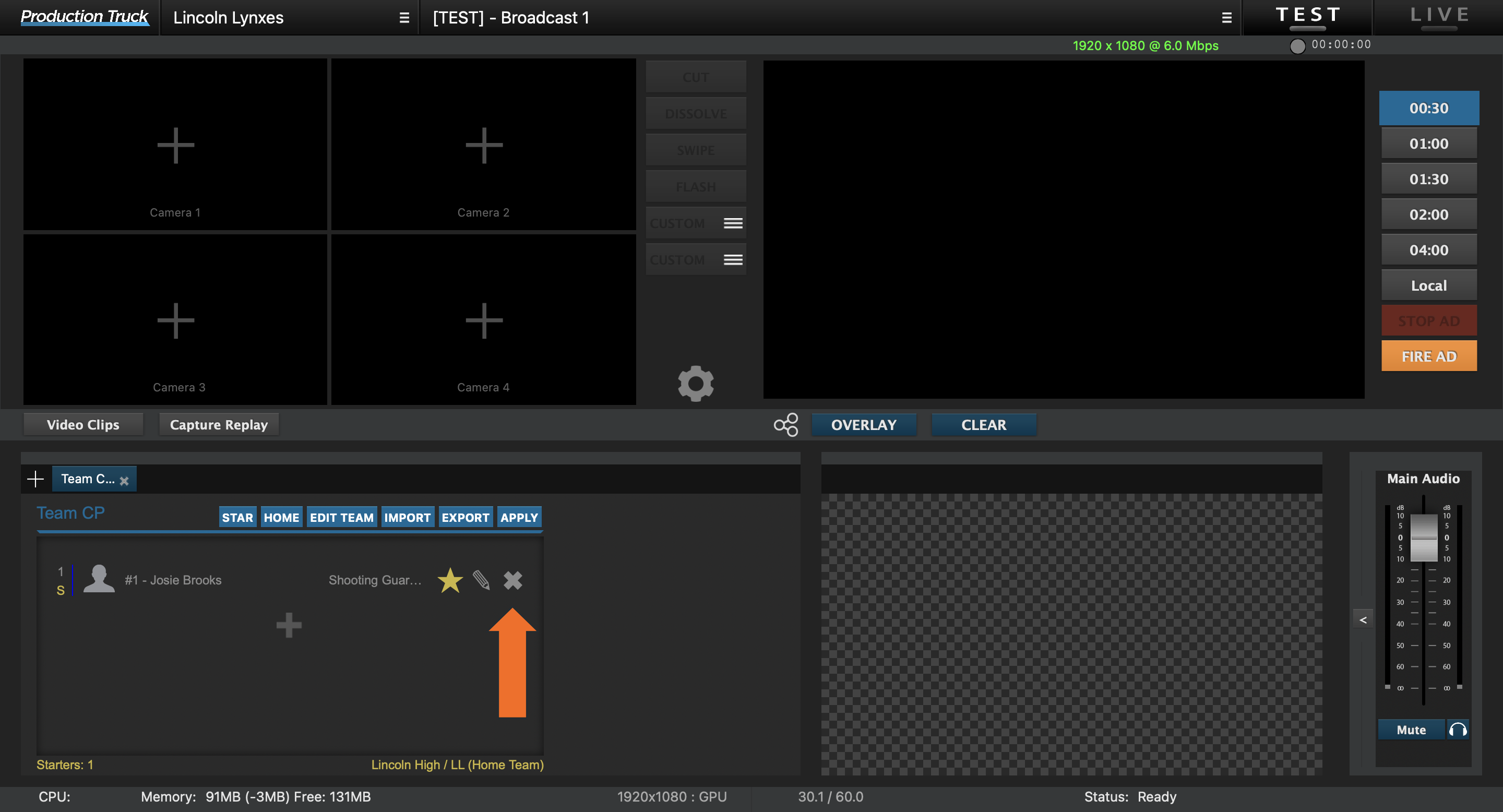Click the Status: Ready indicator
The image size is (1503, 812).
click(1130, 796)
